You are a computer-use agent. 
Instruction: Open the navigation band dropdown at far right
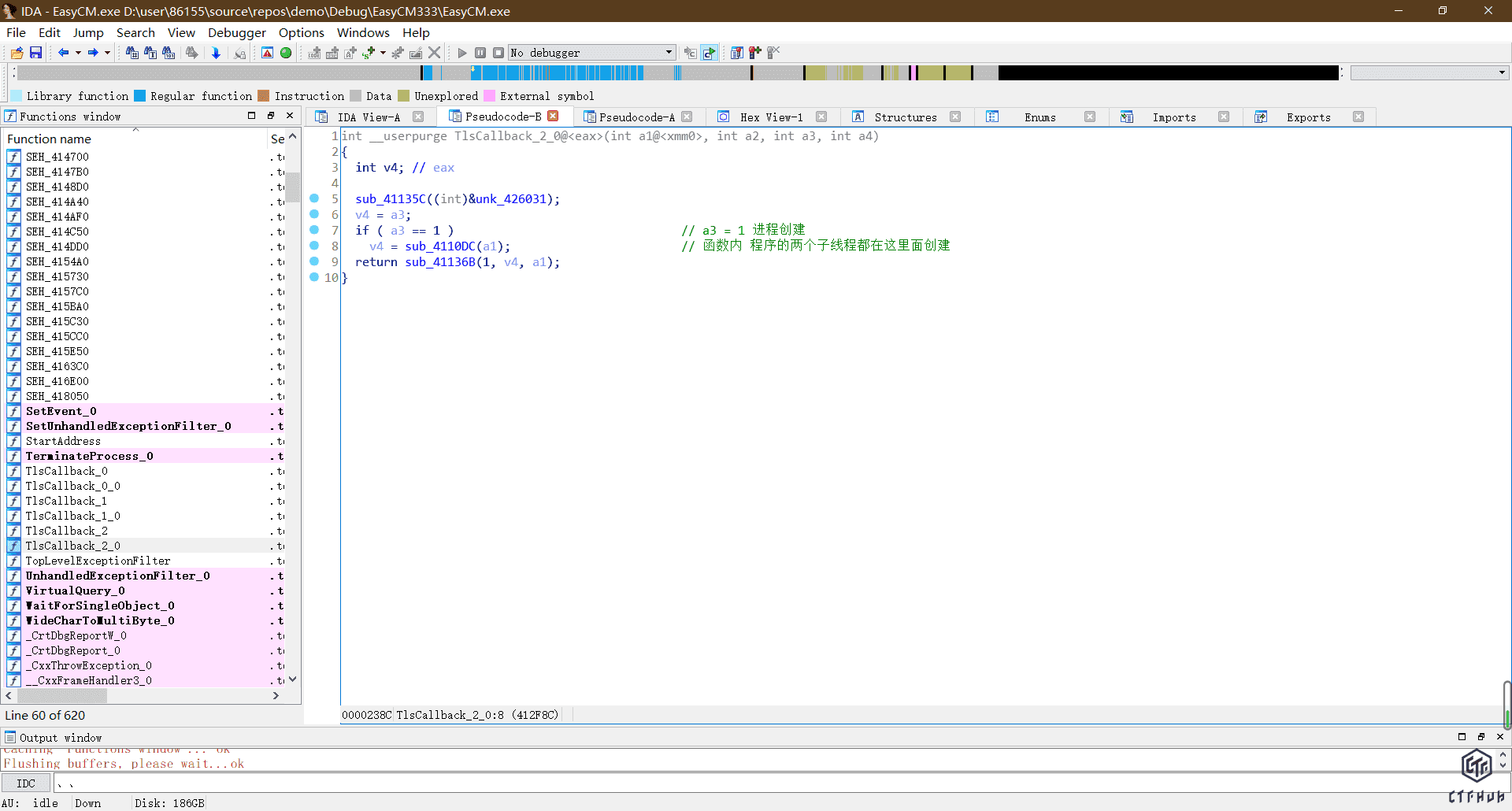click(x=1502, y=72)
